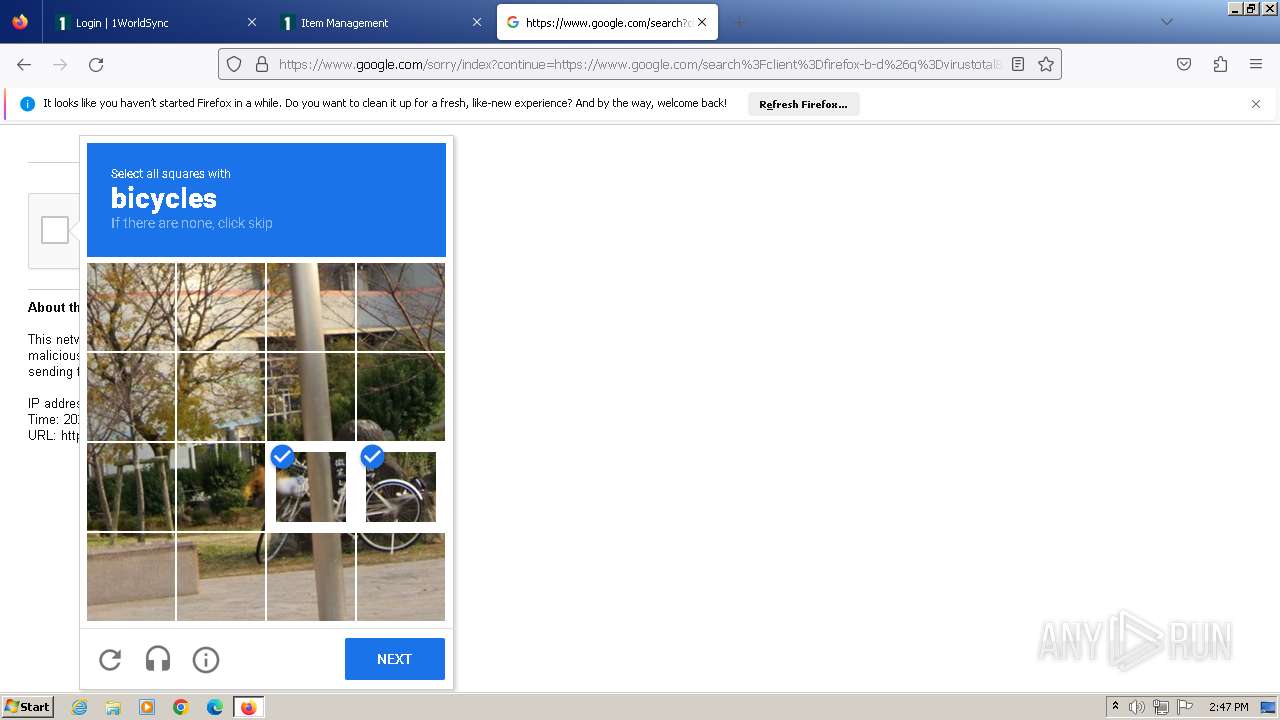Click the NEXT button
Screen dimensions: 1280x720
click(x=395, y=659)
